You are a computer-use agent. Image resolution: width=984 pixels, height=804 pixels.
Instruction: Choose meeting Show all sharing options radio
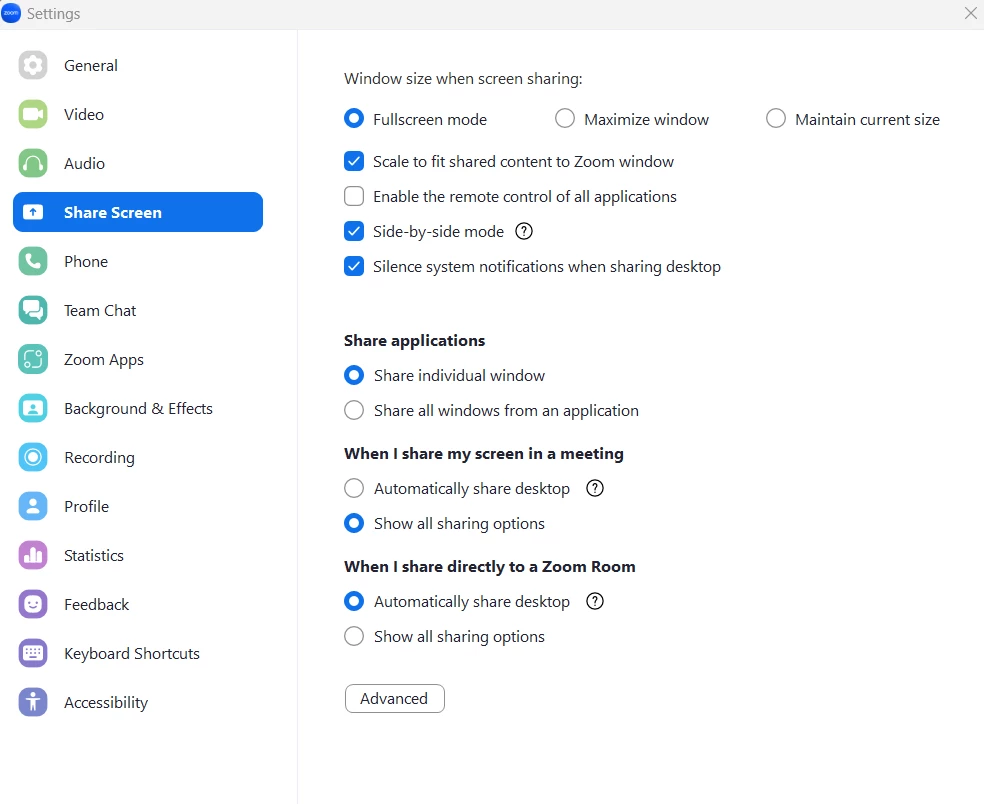pos(354,523)
